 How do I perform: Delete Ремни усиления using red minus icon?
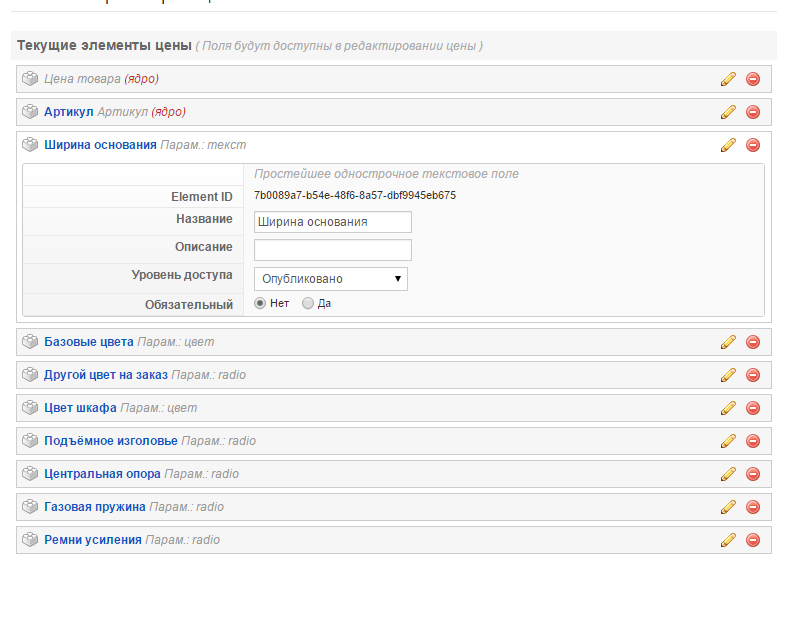pos(753,540)
